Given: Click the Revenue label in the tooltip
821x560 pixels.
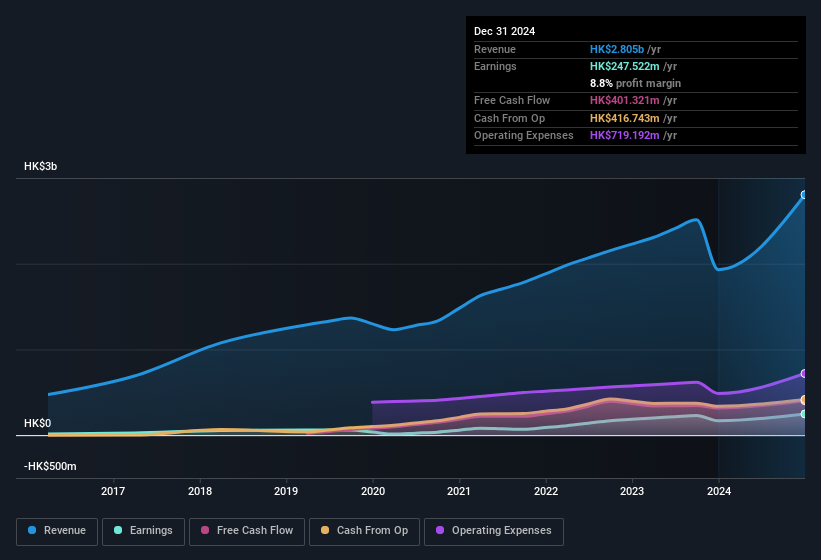Looking at the screenshot, I should tap(495, 49).
